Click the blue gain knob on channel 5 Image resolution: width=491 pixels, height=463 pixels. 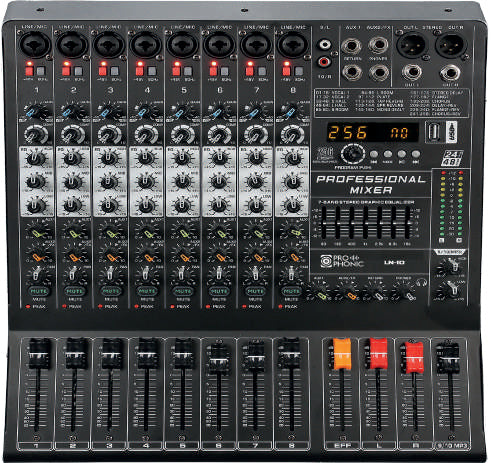click(182, 111)
